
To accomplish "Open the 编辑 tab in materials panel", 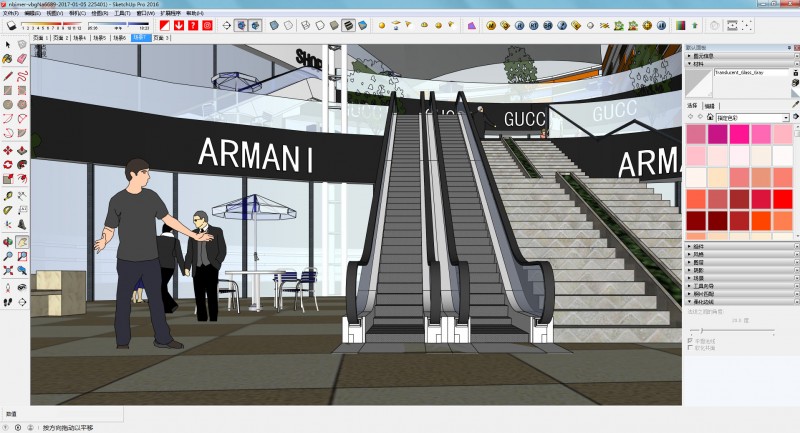I will pos(710,106).
